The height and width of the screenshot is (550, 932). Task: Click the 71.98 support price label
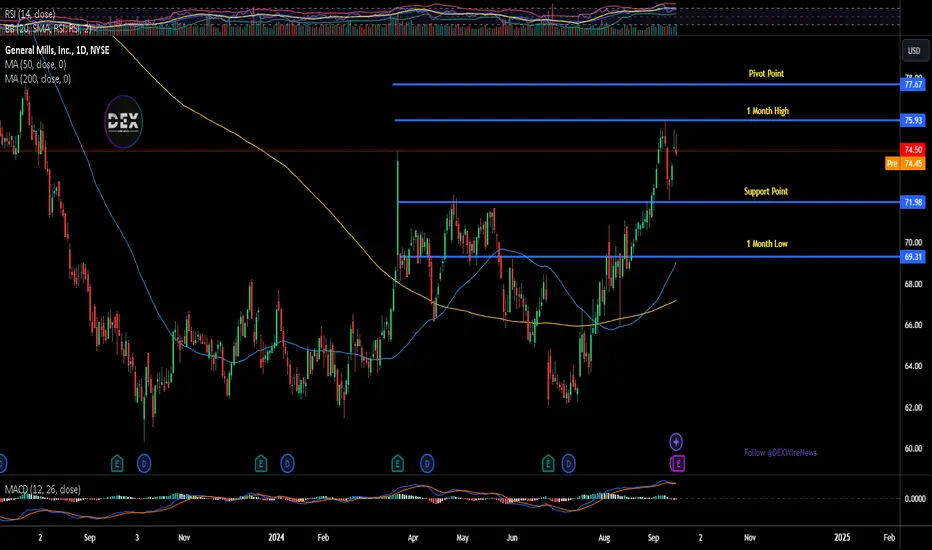point(913,202)
